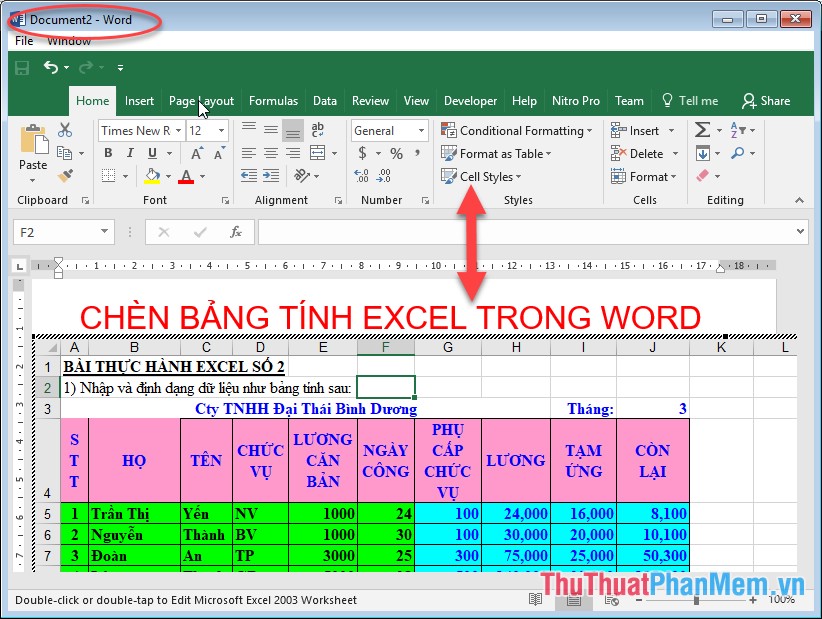Open Font dialog launcher

tap(225, 200)
